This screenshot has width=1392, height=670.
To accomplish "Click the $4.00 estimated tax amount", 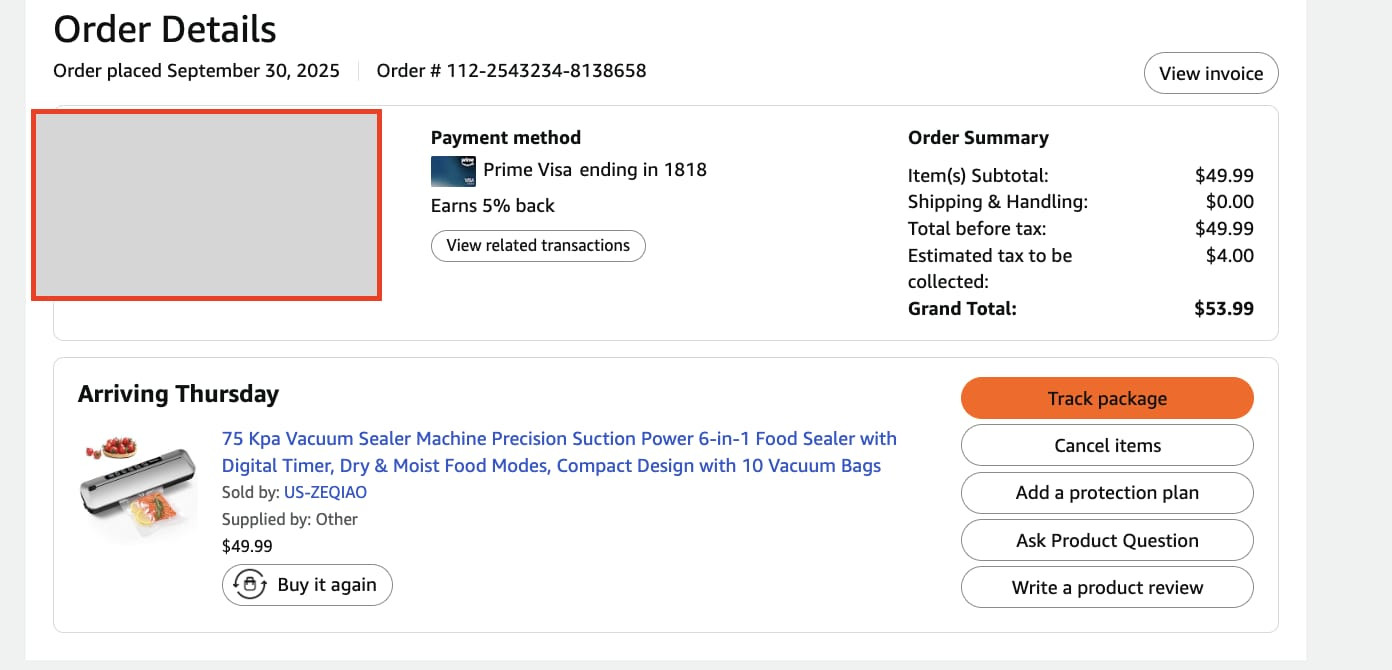I will point(1230,255).
